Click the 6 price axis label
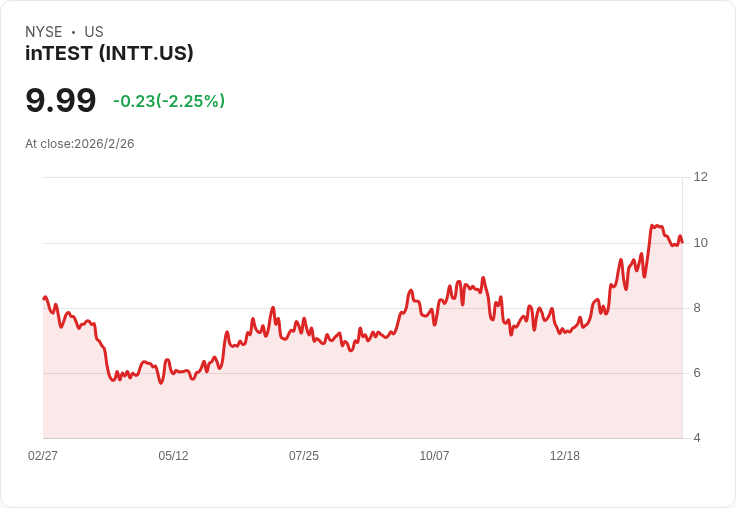Screen dimensions: 736x508 (x=697, y=373)
